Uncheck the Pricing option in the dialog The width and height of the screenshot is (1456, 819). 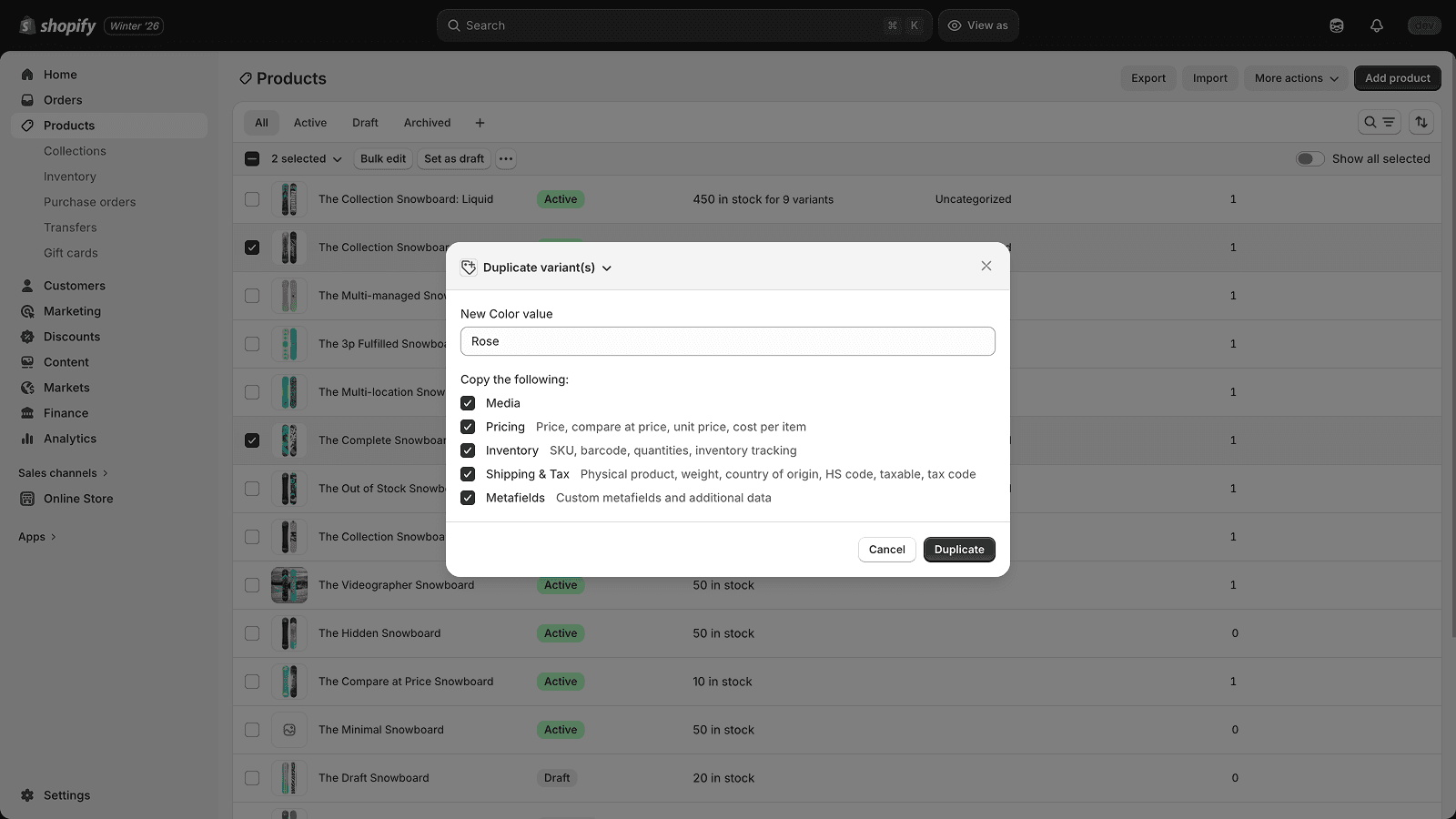[468, 426]
